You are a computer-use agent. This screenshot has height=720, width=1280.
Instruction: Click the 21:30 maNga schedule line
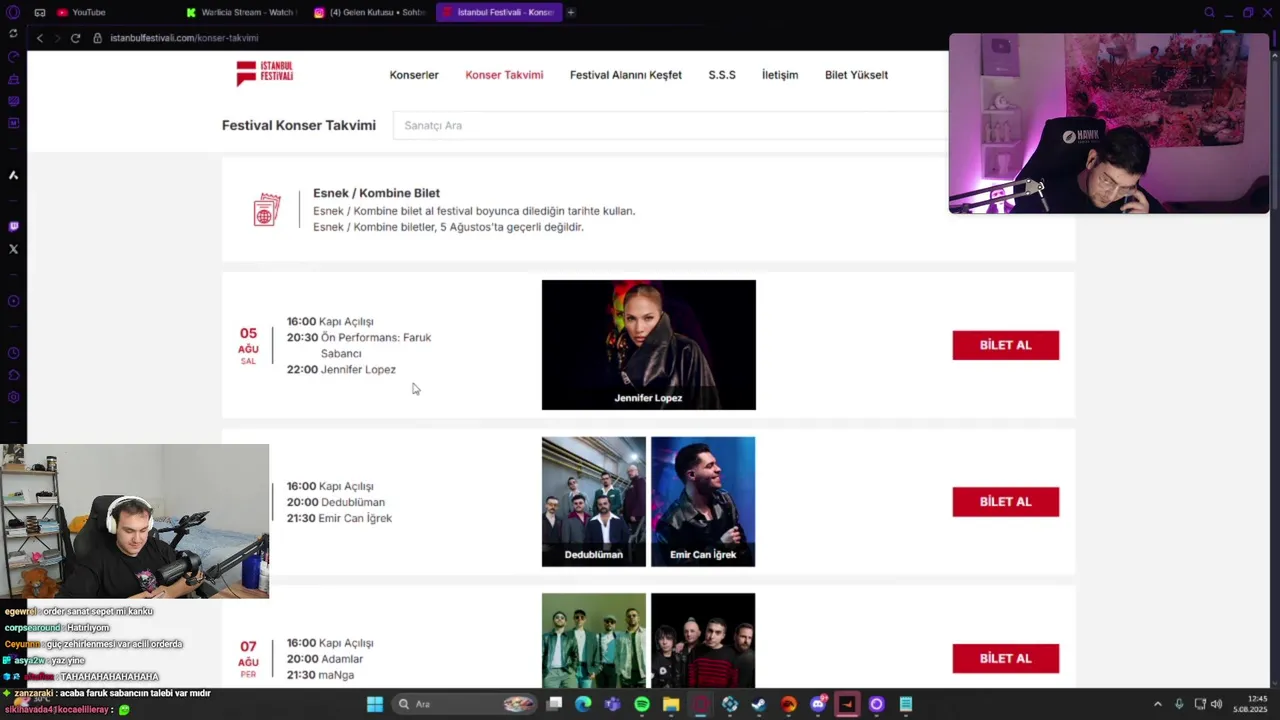[320, 675]
